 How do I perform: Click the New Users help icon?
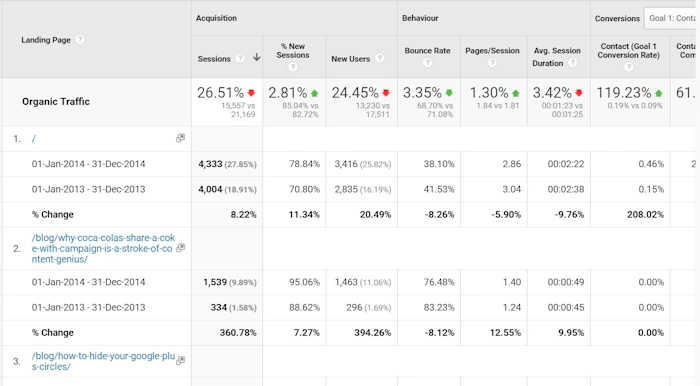point(380,58)
